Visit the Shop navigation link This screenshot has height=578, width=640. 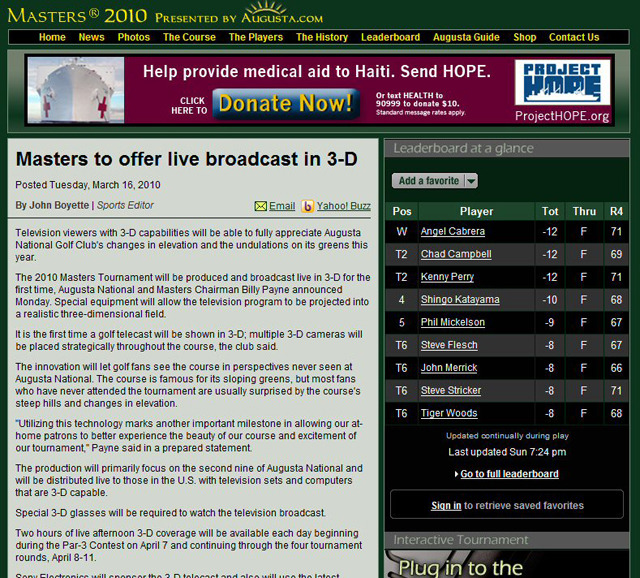pos(524,37)
